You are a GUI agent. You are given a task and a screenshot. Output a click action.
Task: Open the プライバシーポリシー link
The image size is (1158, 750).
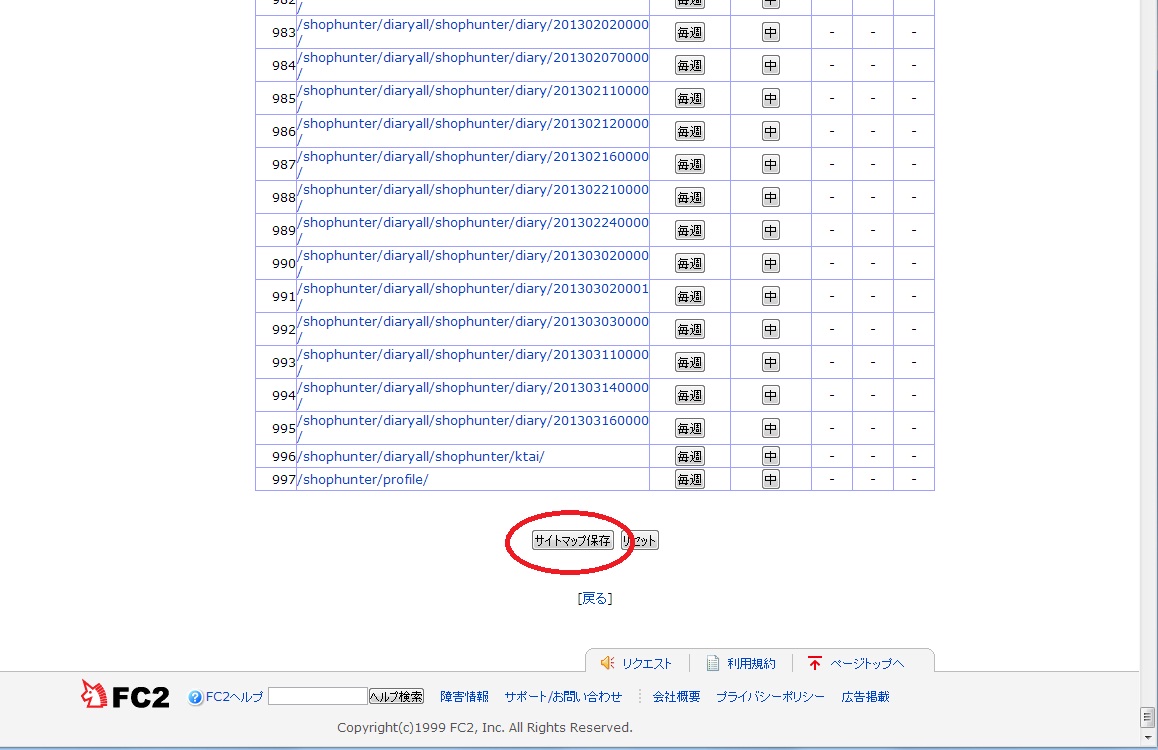coord(770,696)
